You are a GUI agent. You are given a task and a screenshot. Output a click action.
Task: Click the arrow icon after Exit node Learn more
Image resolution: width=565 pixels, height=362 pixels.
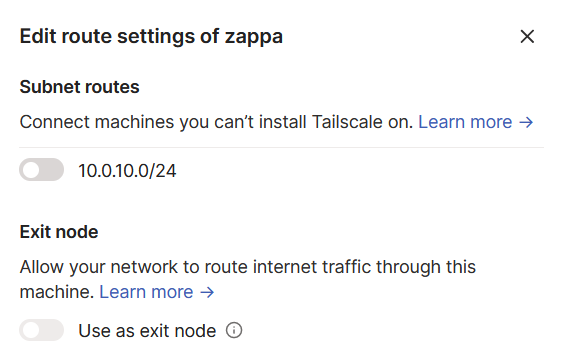point(207,292)
